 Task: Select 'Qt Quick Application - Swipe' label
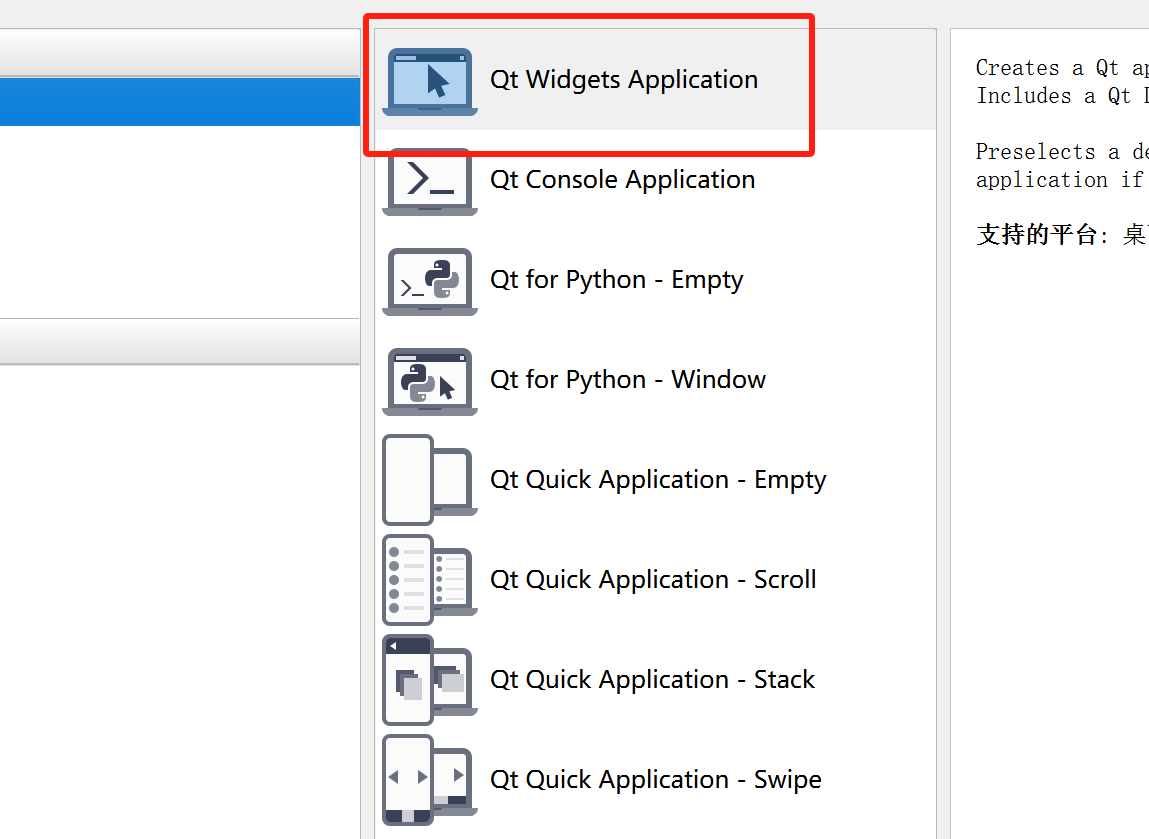[x=656, y=780]
